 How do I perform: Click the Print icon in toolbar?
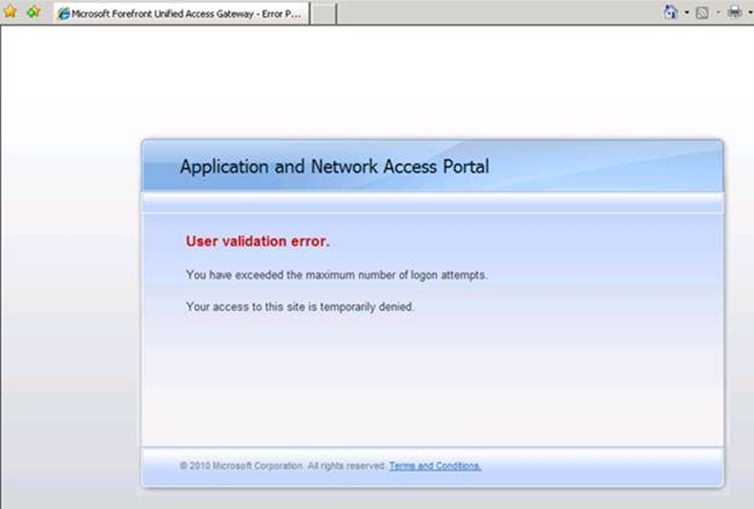pyautogui.click(x=734, y=12)
